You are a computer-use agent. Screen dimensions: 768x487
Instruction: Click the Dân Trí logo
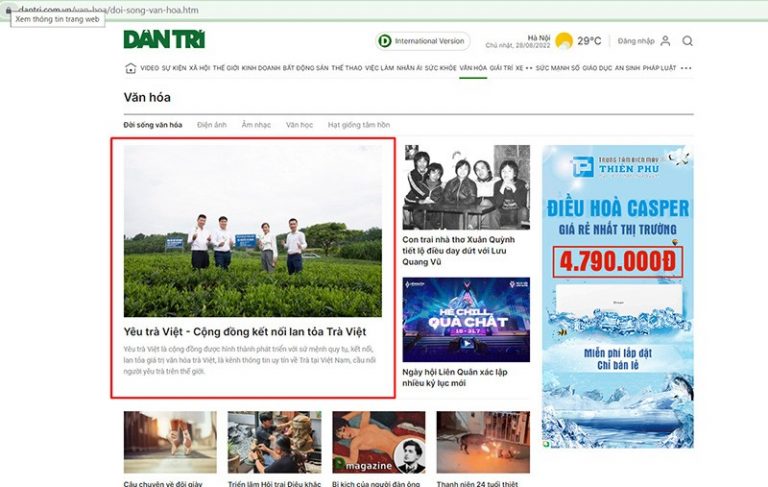164,39
